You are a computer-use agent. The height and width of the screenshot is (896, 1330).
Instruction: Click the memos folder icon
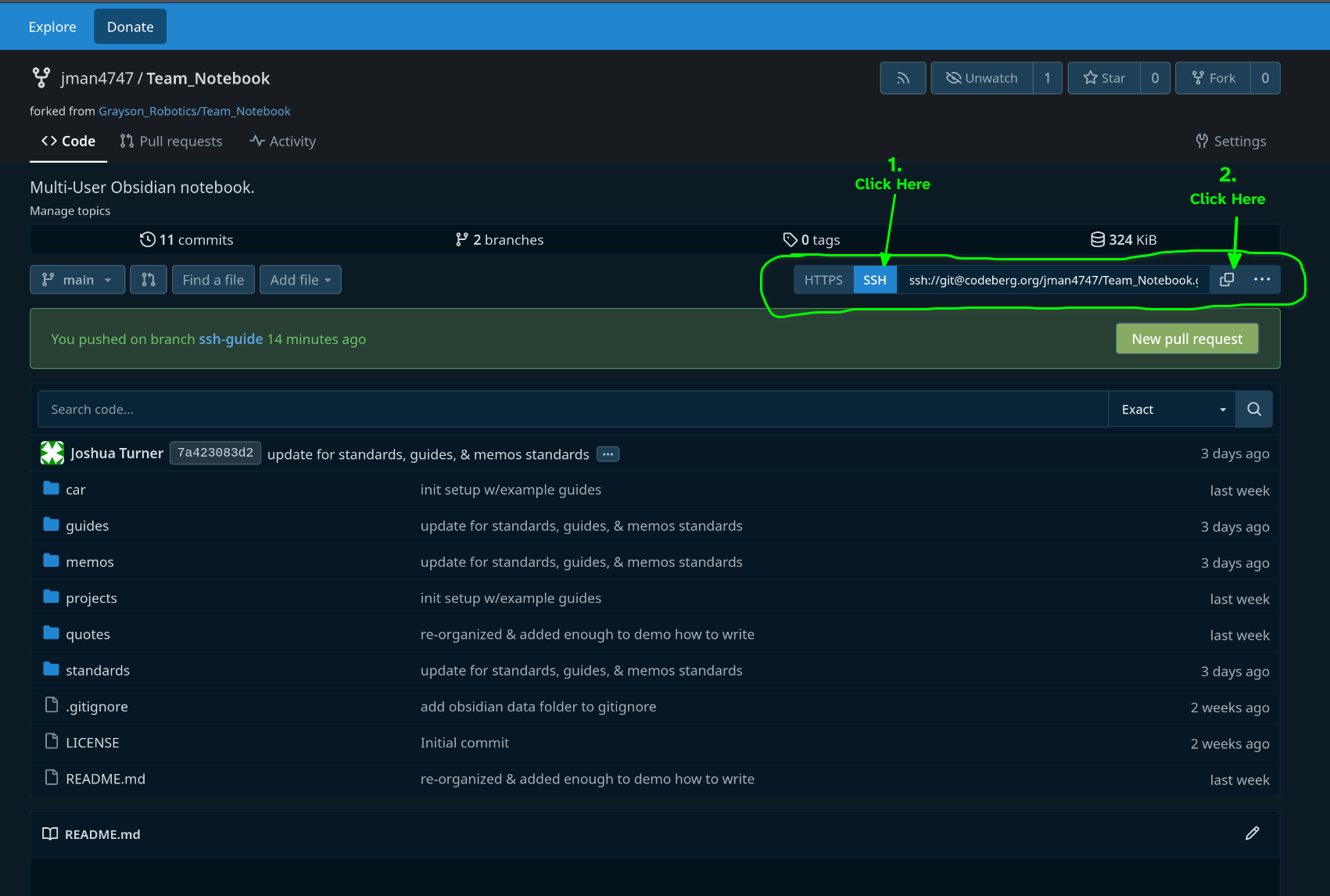point(52,561)
